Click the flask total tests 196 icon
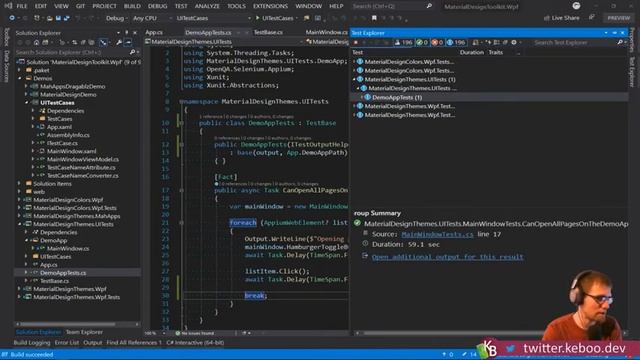Viewport: 640px width, 360px height. [x=403, y=42]
